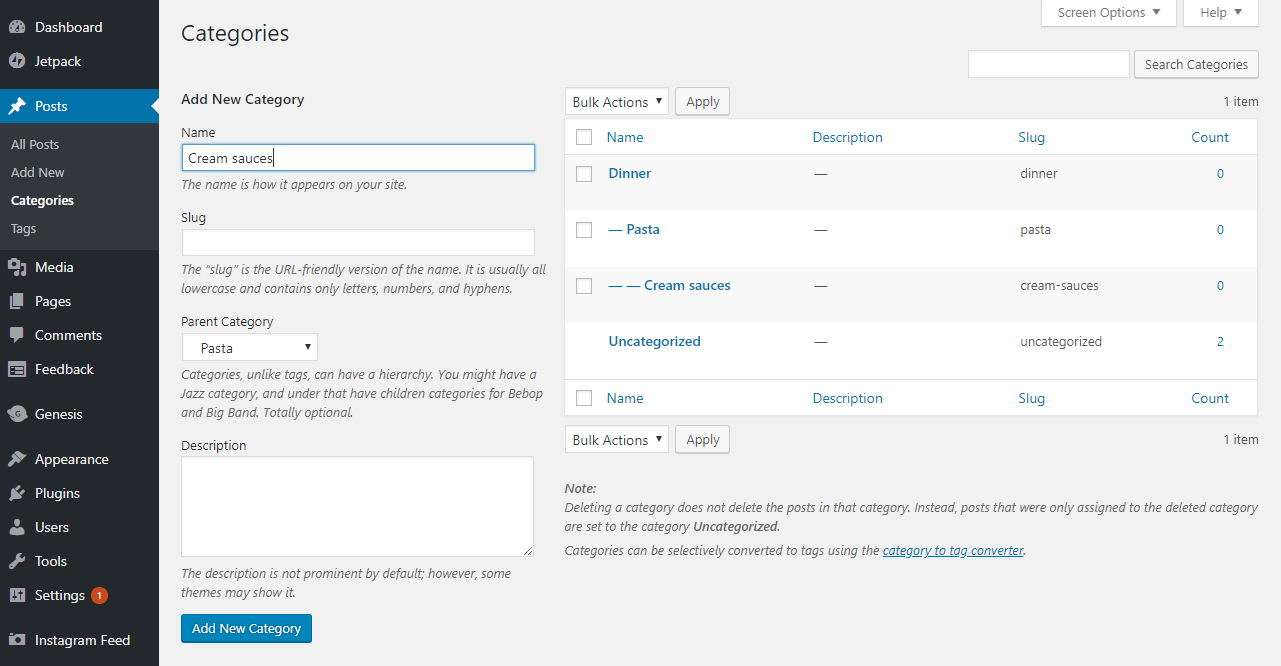Check the Dinner category checkbox
The width and height of the screenshot is (1281, 666).
(x=584, y=174)
